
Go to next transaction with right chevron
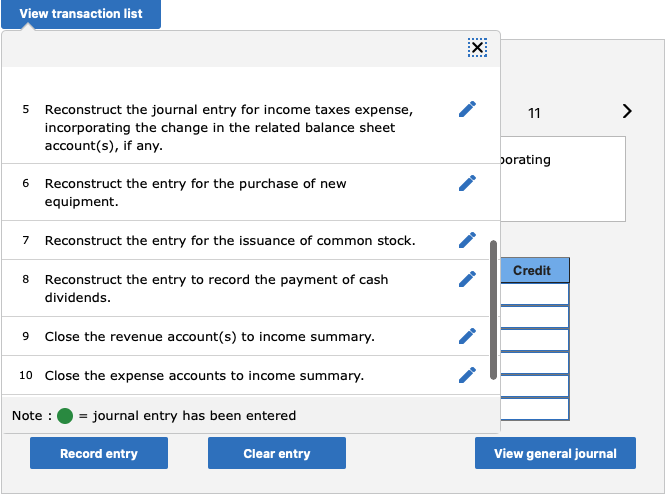[x=627, y=111]
